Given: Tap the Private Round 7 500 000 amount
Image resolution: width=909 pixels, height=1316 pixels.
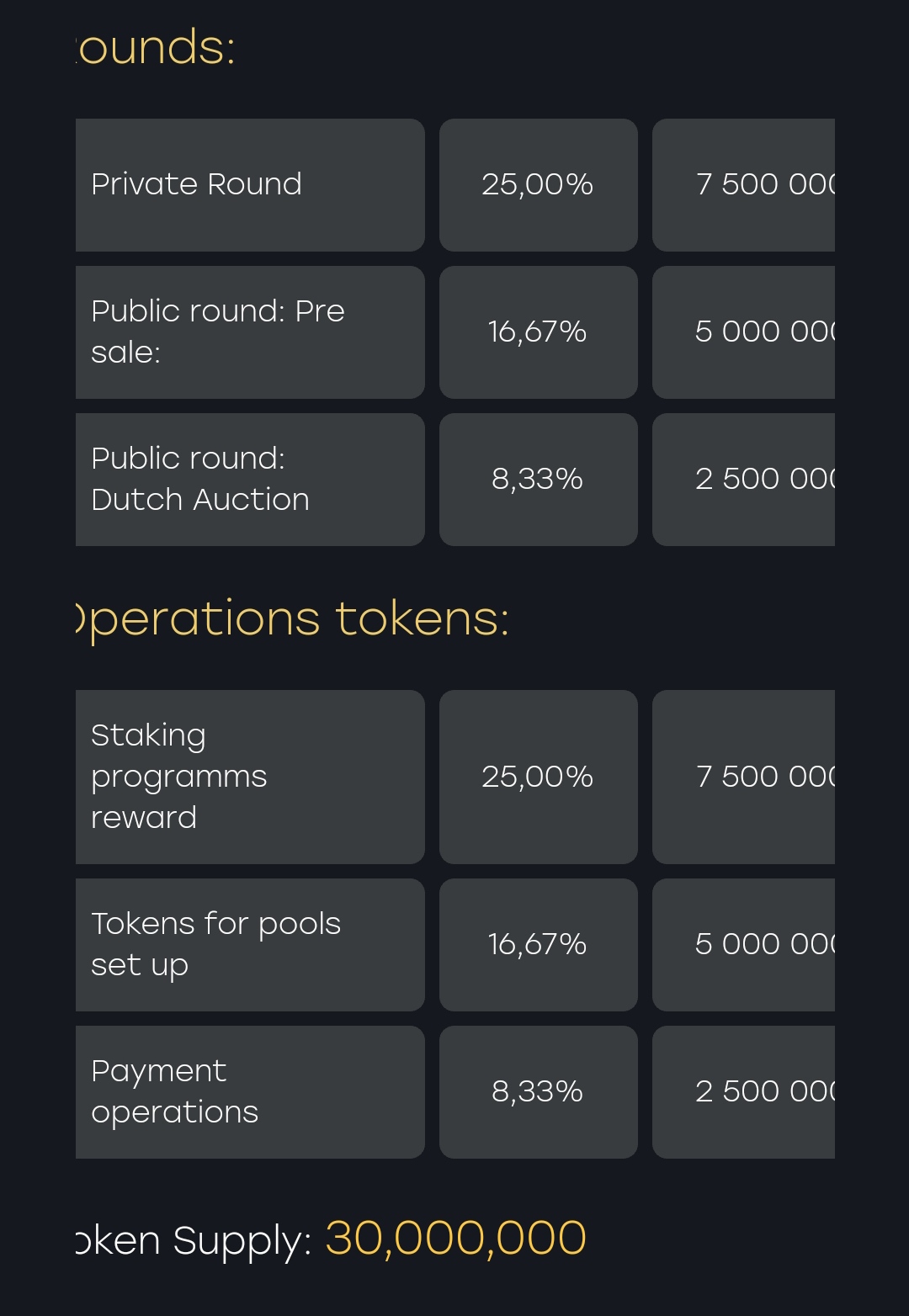Looking at the screenshot, I should 744,185.
